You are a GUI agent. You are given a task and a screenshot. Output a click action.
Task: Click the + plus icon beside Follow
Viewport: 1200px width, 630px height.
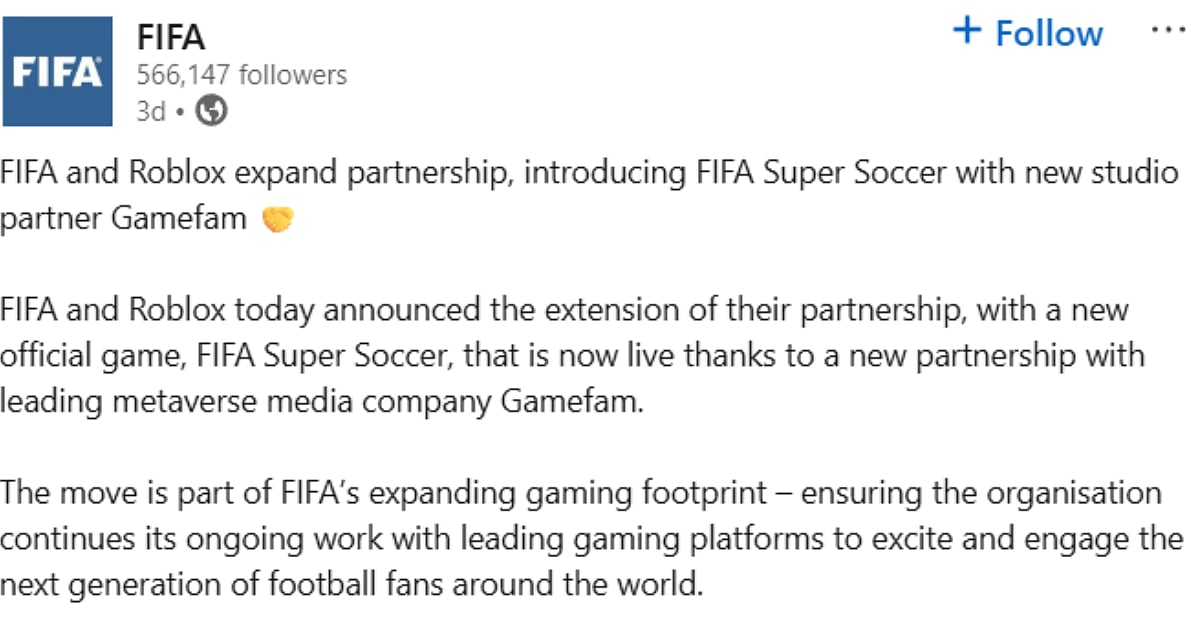click(968, 31)
